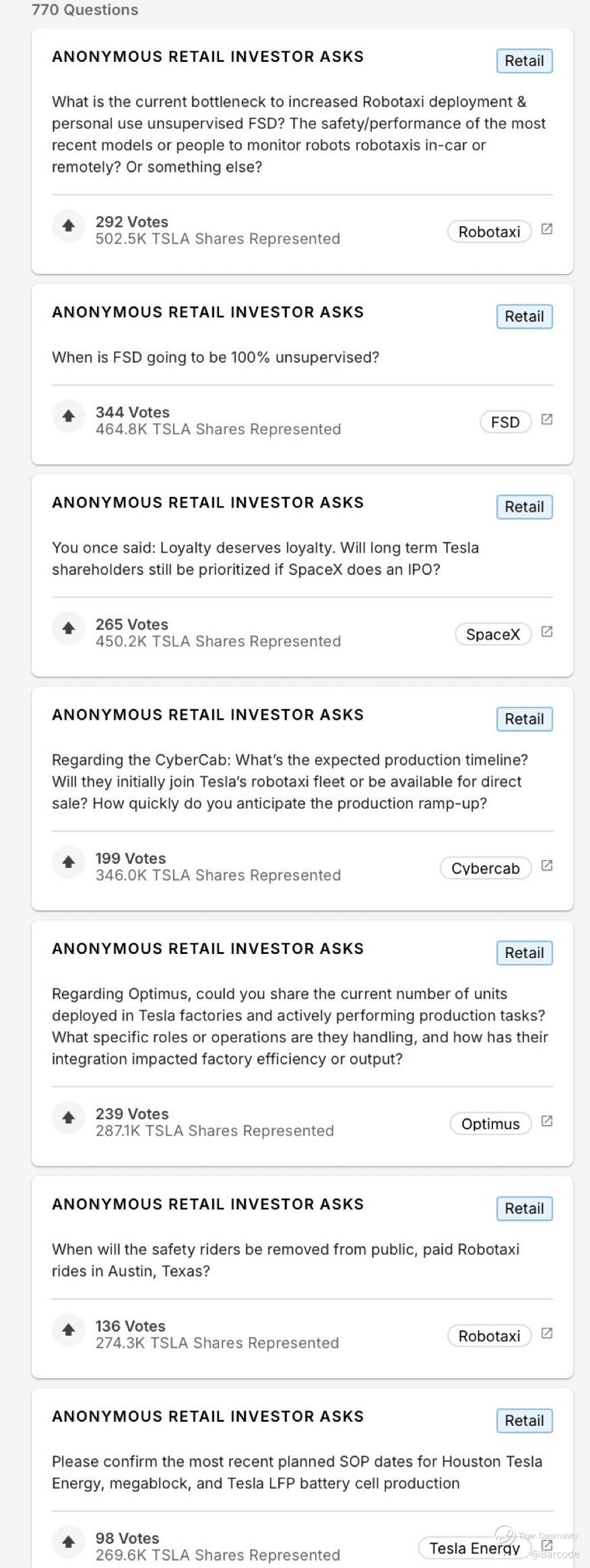
Task: Open the FSD question in new window
Action: click(547, 419)
